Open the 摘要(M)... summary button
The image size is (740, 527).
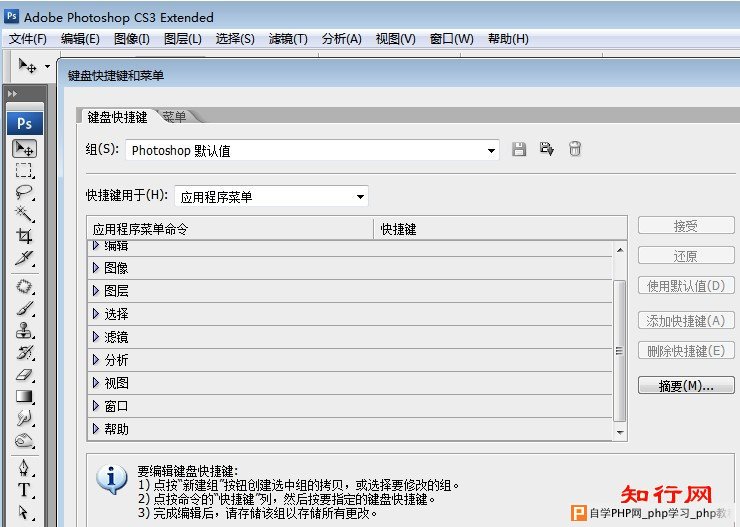click(x=686, y=385)
